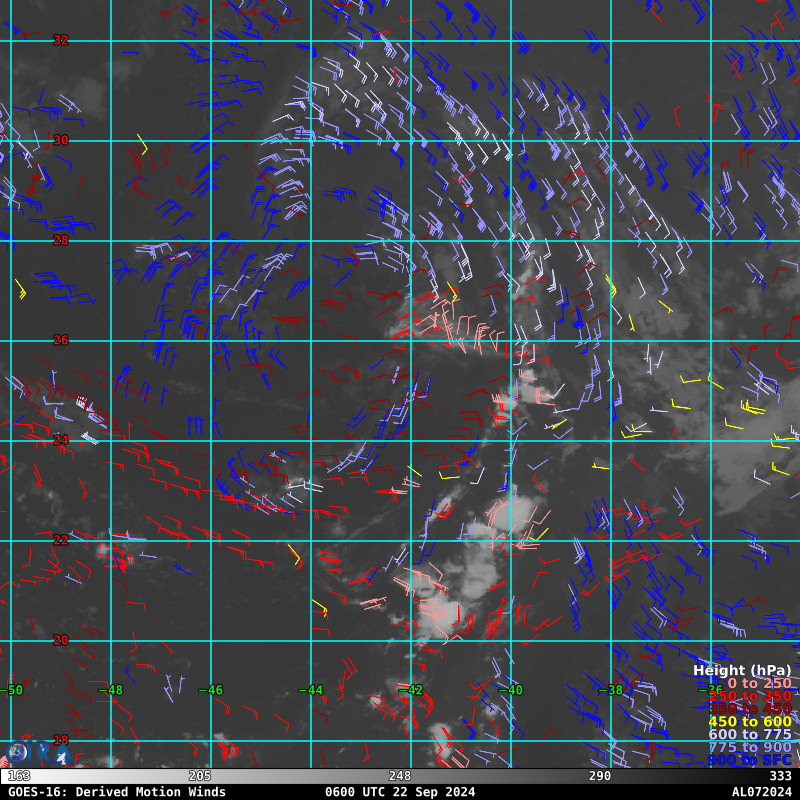Click the longitude label -46
Image resolution: width=800 pixels, height=800 pixels.
click(x=211, y=690)
